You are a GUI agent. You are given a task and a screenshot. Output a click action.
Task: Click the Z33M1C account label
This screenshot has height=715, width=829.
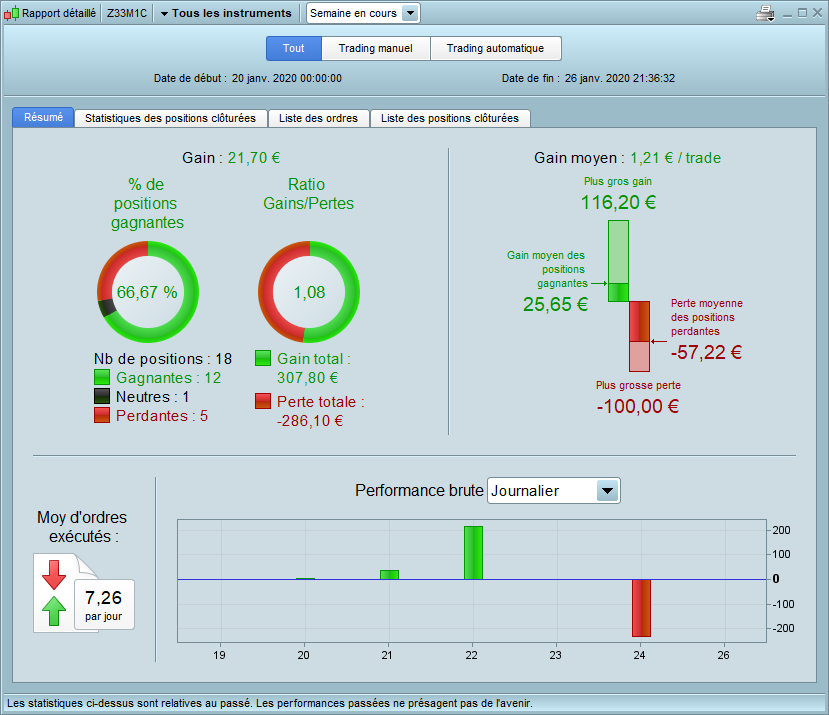tap(127, 13)
